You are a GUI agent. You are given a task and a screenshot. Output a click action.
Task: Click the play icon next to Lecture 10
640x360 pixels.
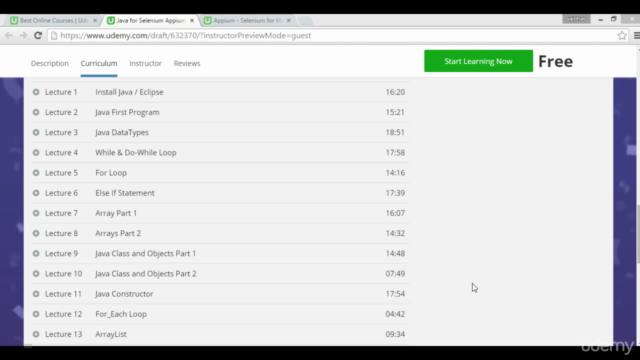point(36,274)
